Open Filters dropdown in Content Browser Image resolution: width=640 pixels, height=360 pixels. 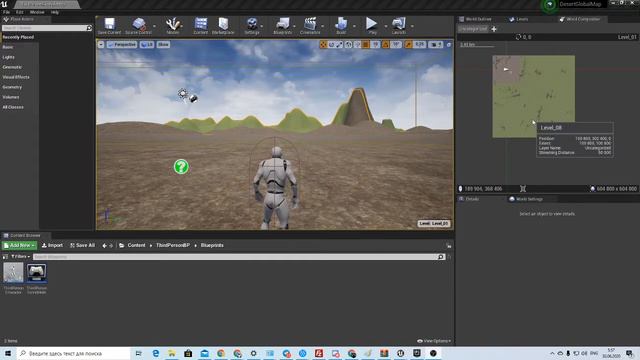pos(20,257)
